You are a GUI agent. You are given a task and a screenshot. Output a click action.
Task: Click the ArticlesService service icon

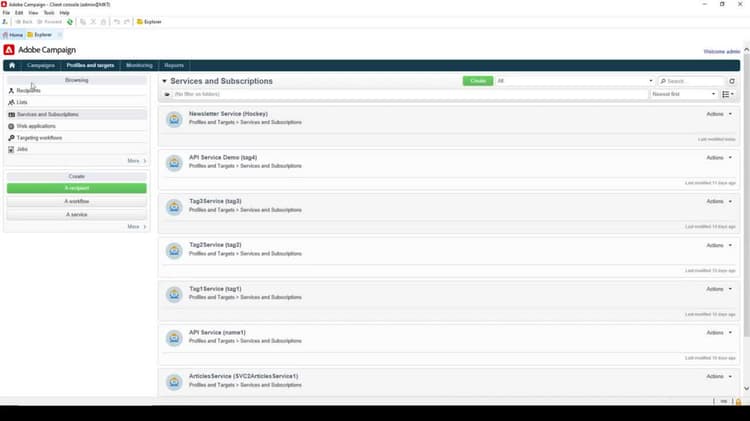[174, 382]
